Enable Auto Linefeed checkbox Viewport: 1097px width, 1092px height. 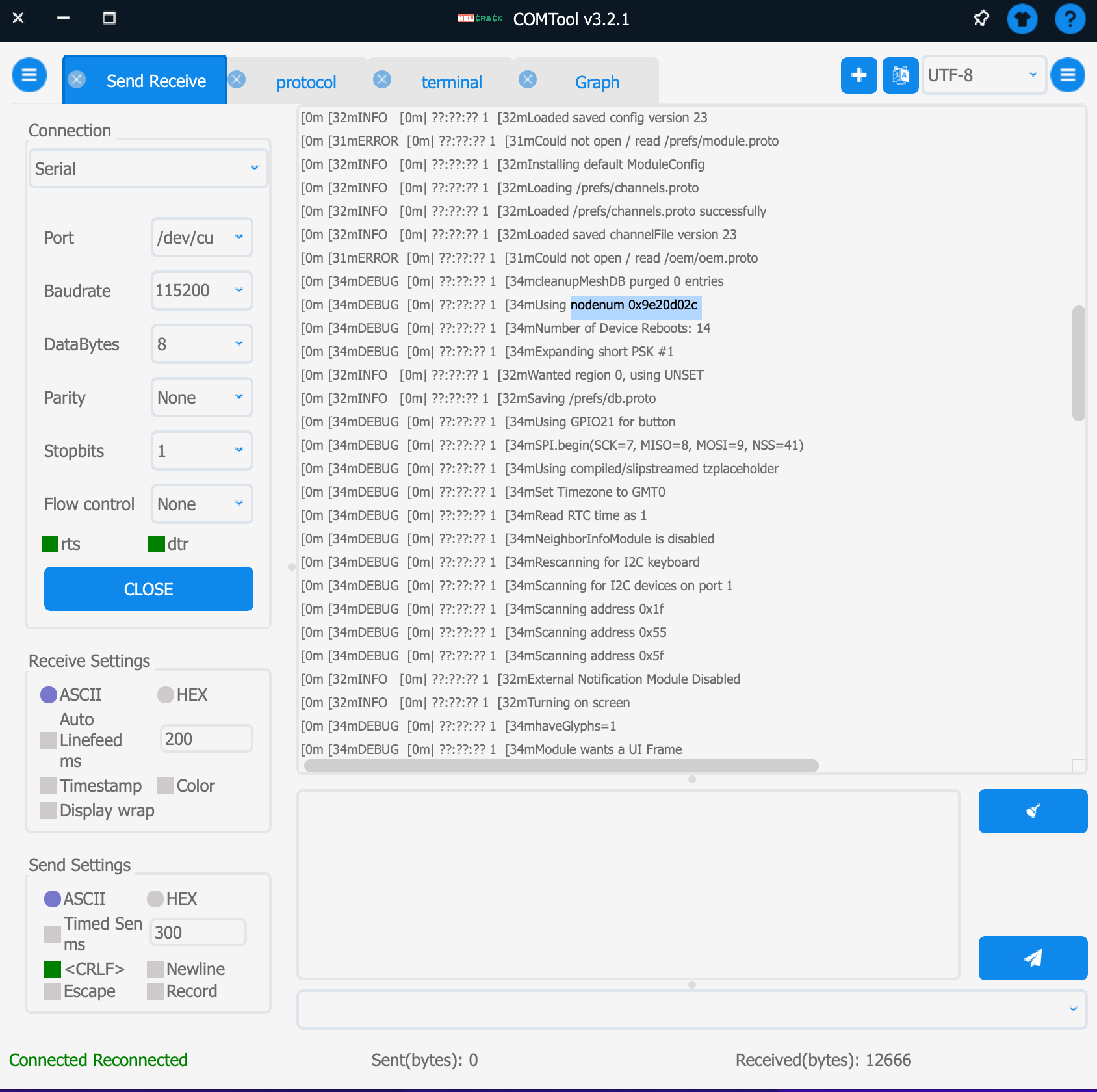click(x=49, y=740)
